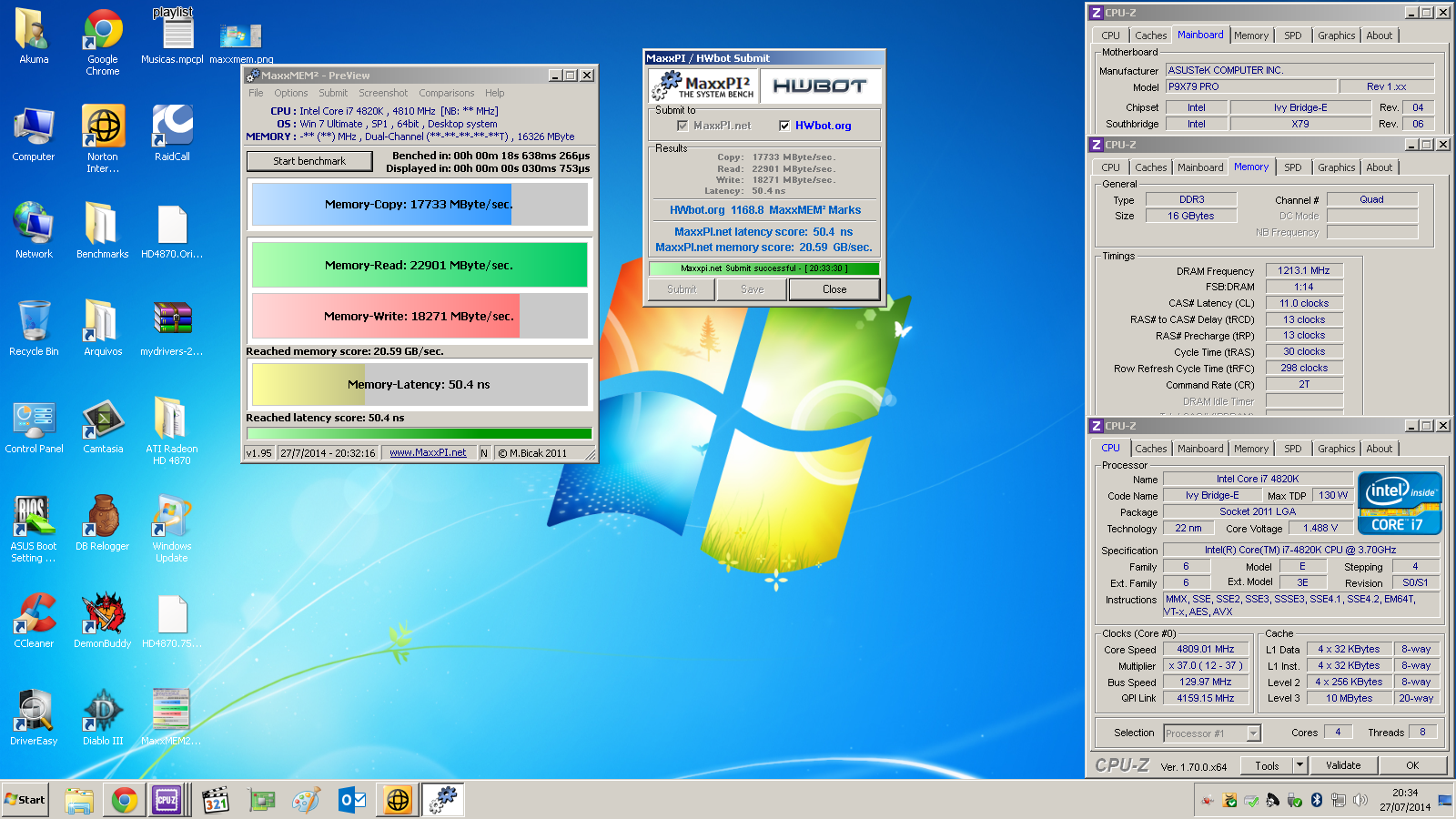Open the Arquivos folder
Viewport: 1456px width, 819px height.
103,328
